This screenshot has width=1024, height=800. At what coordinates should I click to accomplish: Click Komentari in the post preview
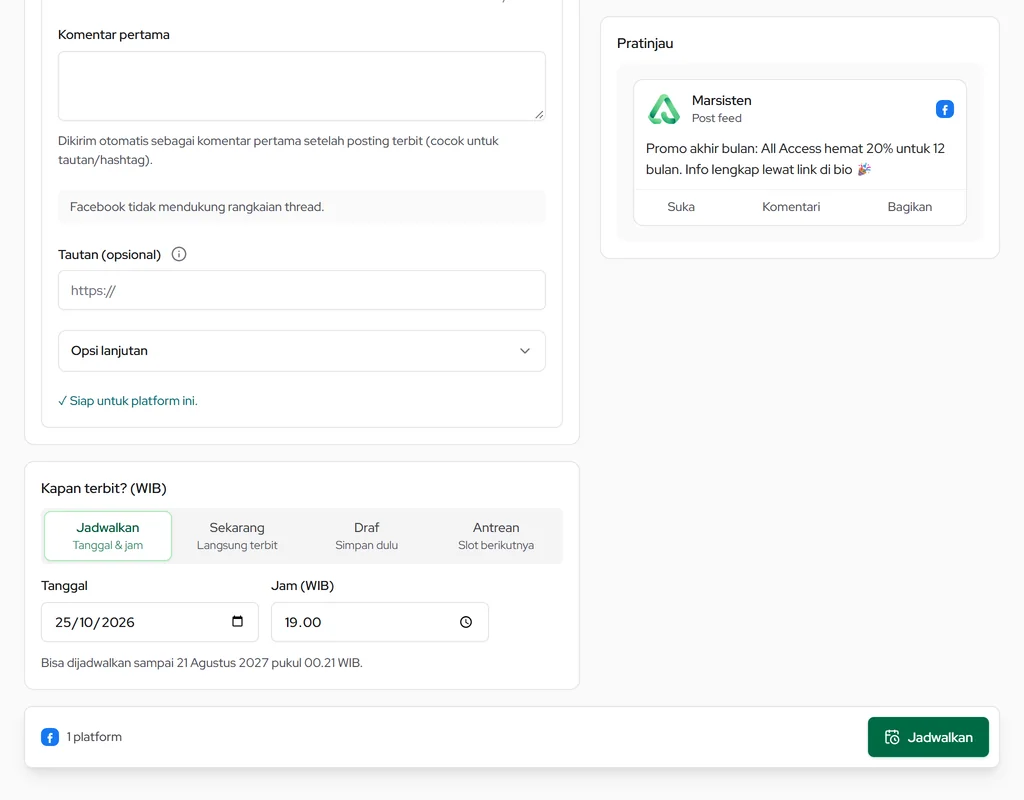[791, 207]
